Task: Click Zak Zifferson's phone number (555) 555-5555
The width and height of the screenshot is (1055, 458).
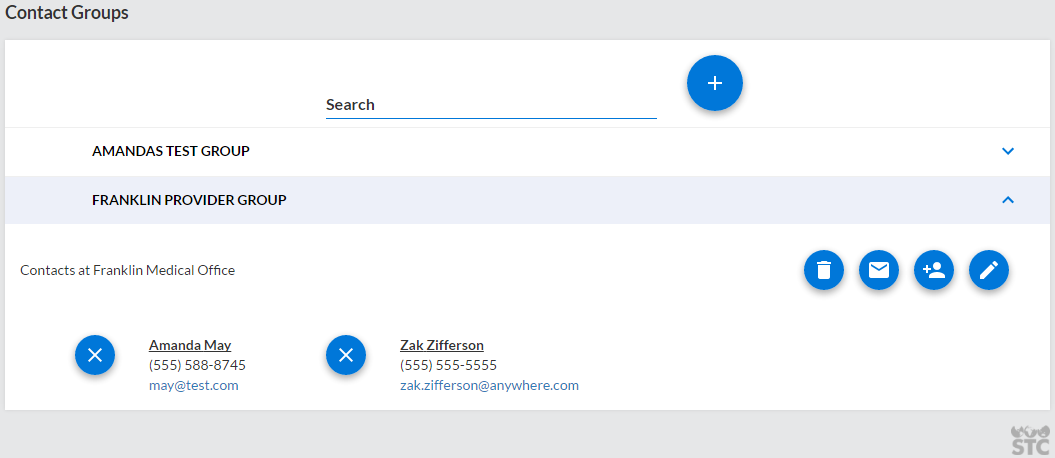Action: (x=448, y=365)
